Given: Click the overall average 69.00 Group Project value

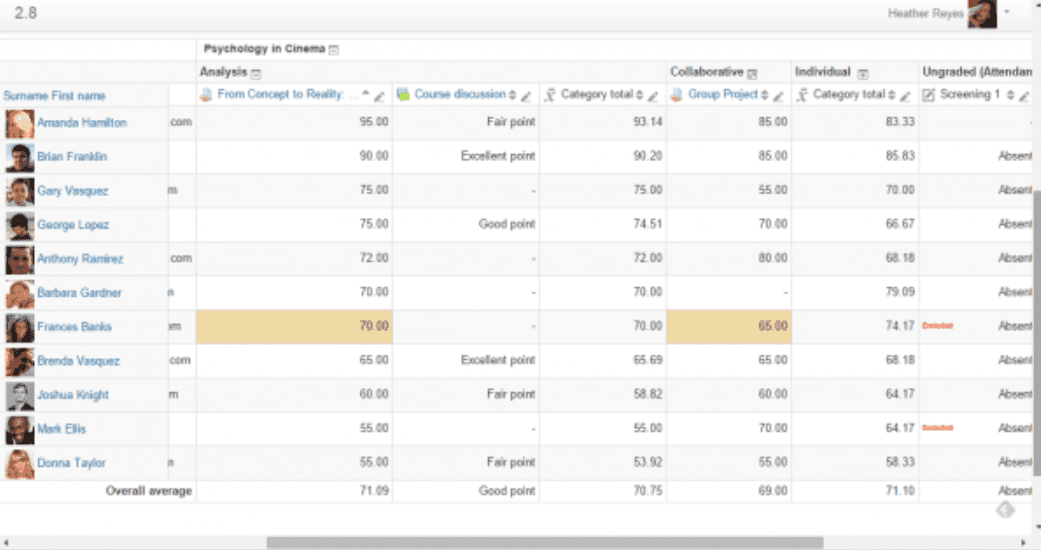Looking at the screenshot, I should pos(773,491).
